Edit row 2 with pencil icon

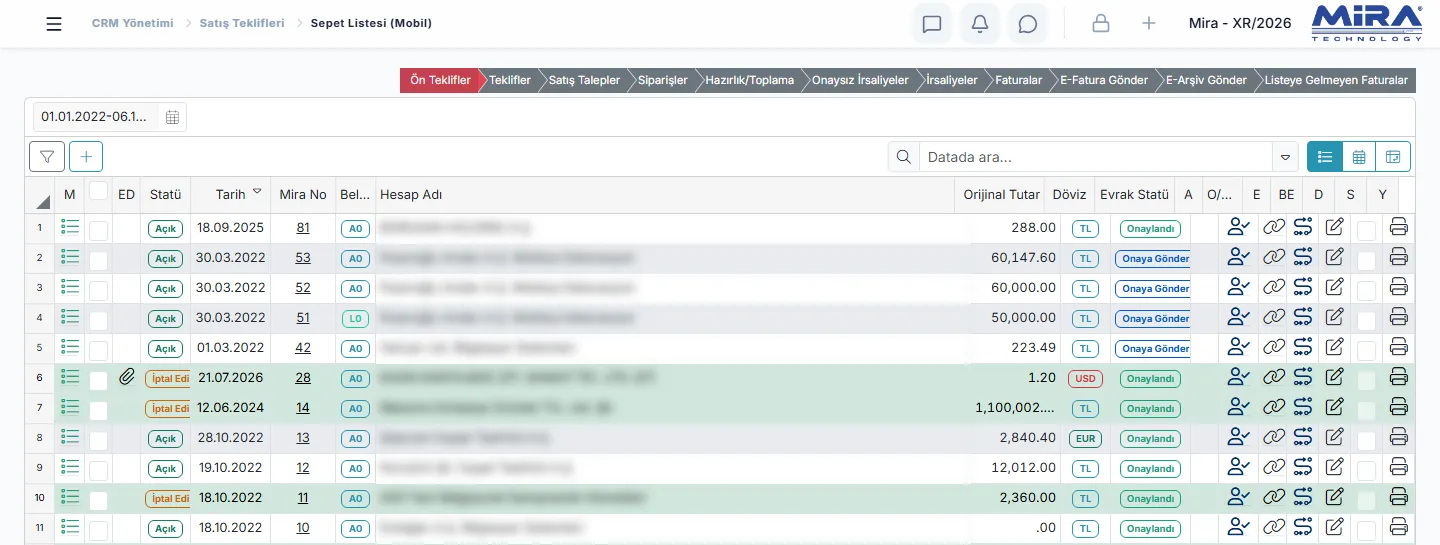pos(1334,258)
